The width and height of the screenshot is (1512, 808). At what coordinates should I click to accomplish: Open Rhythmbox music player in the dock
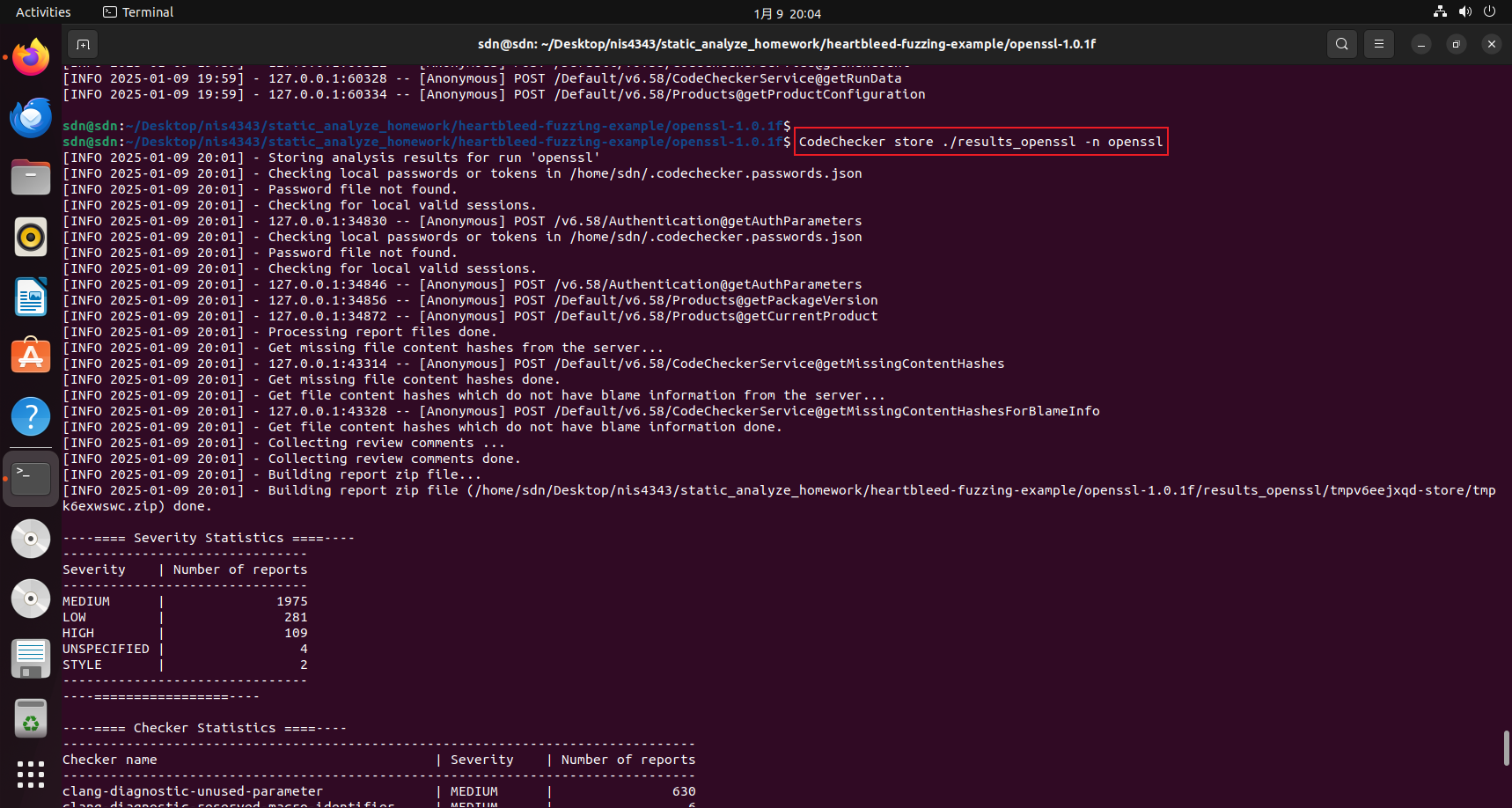(31, 237)
